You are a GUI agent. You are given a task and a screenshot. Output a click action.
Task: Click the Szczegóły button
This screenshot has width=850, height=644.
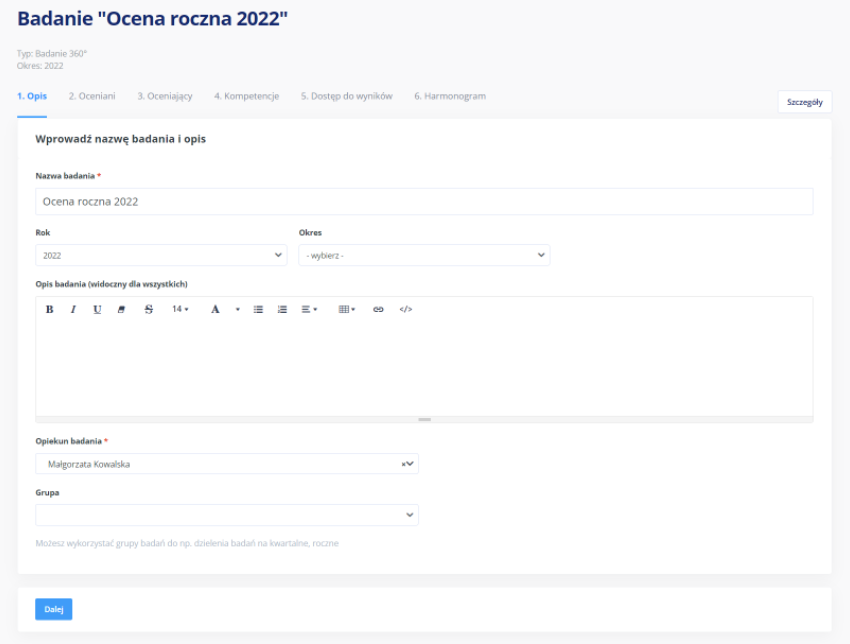804,102
